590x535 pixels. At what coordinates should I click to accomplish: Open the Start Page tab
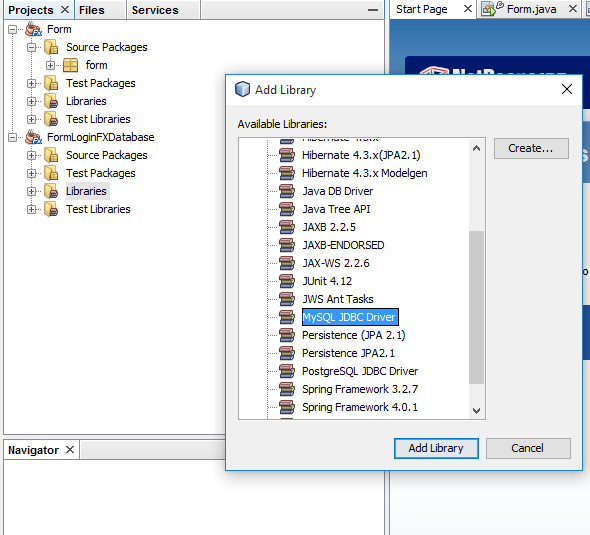click(x=421, y=9)
